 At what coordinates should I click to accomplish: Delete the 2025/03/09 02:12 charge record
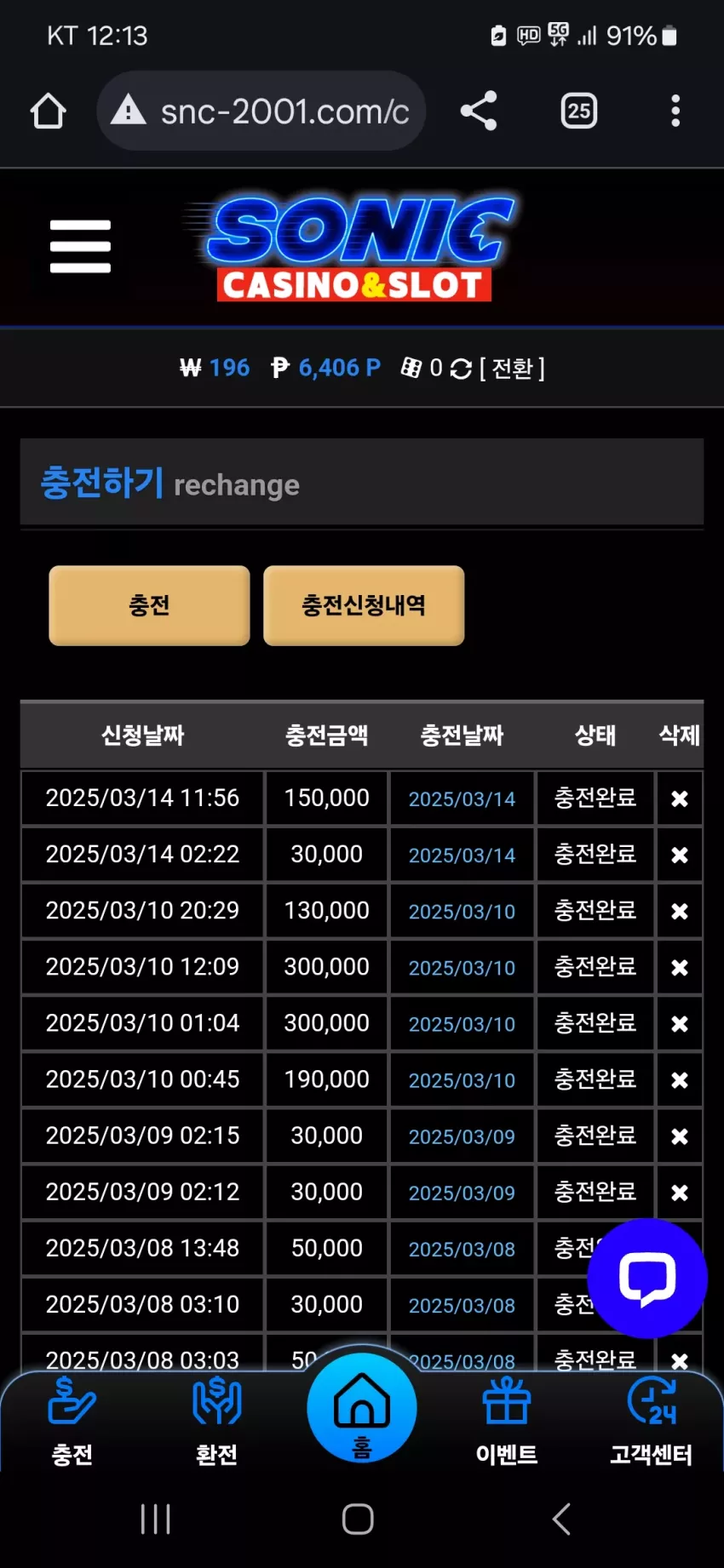pos(680,1193)
